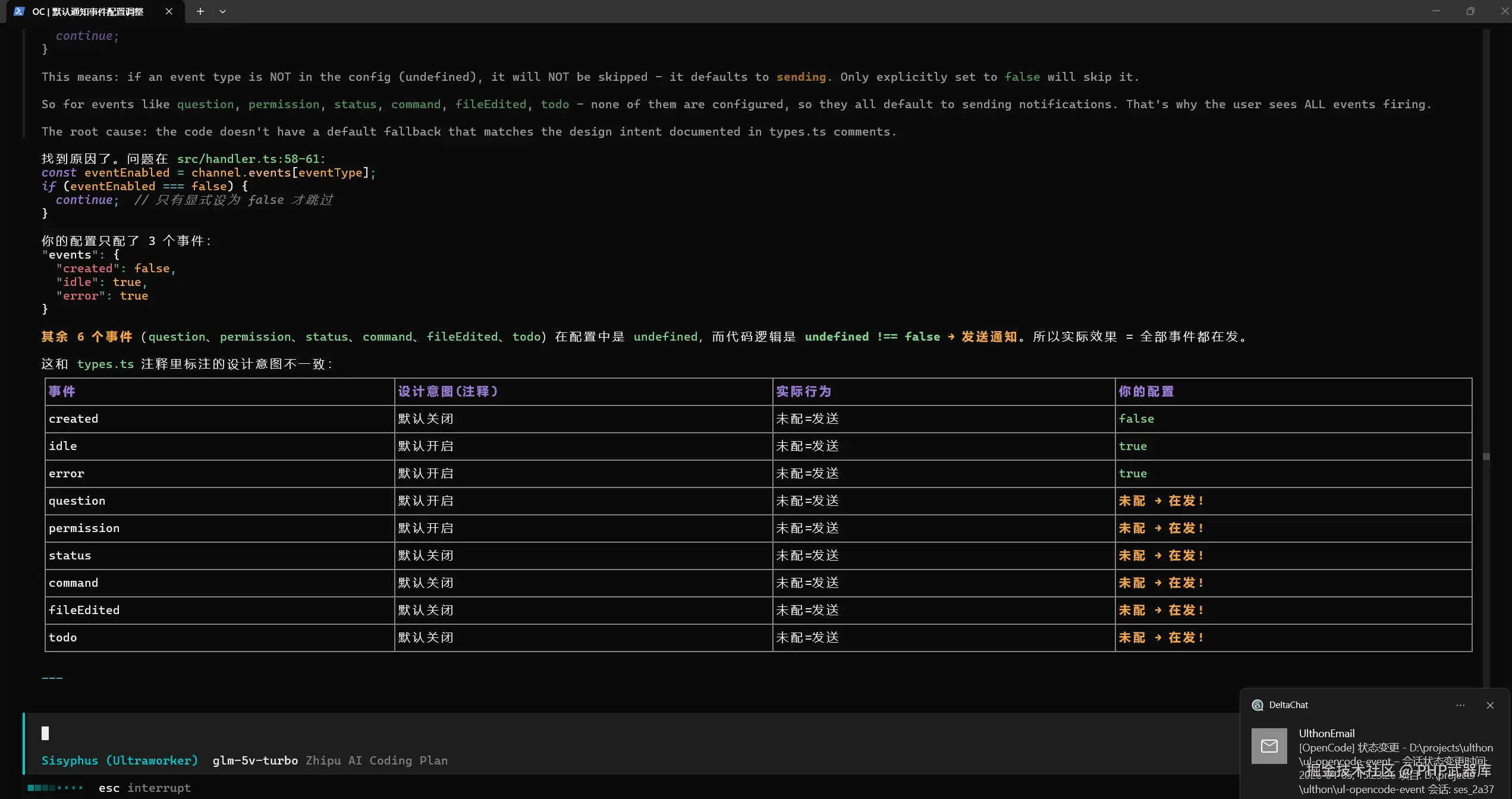Click the PowerShell icon on the terminal tab
1512x799 pixels.
click(x=19, y=11)
